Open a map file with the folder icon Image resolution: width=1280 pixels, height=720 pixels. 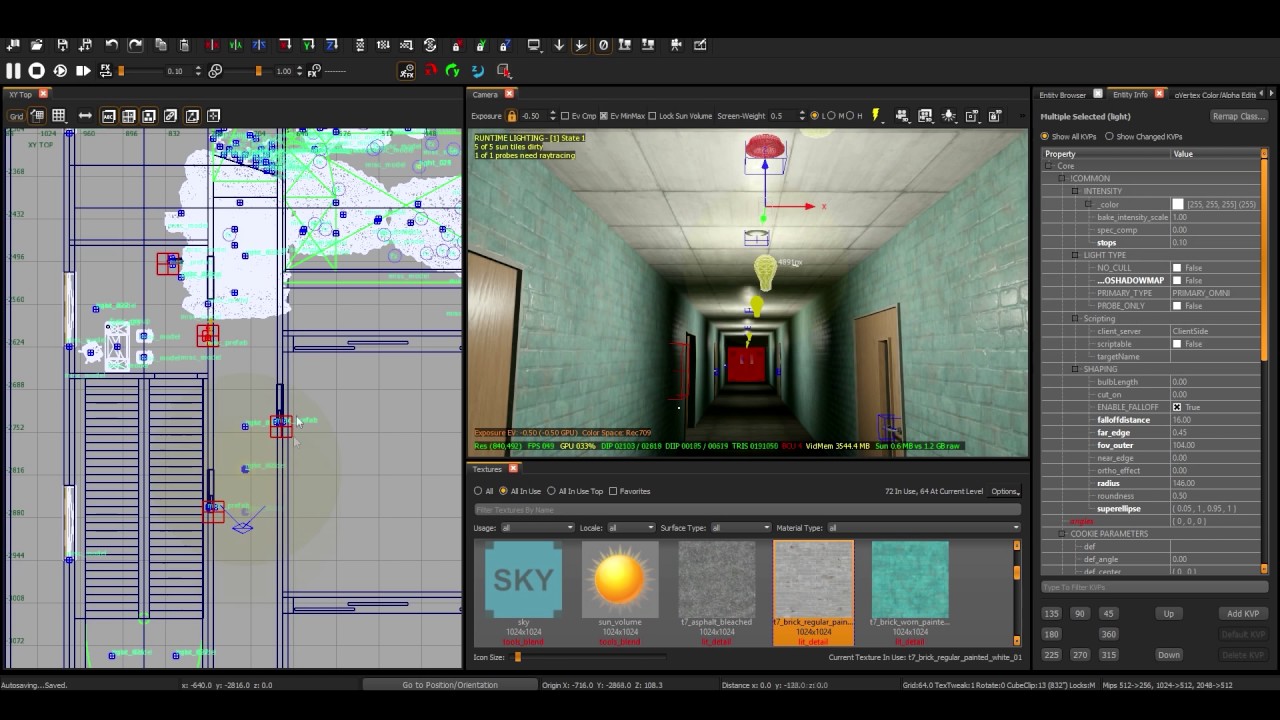tap(37, 45)
